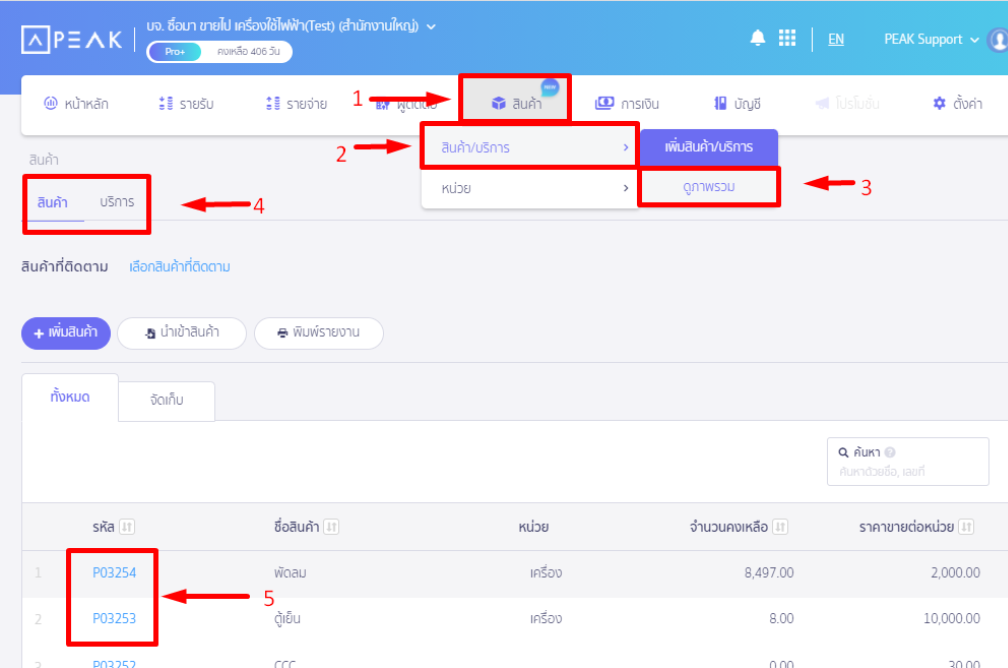
Task: Click the notification bell icon
Action: (x=757, y=38)
